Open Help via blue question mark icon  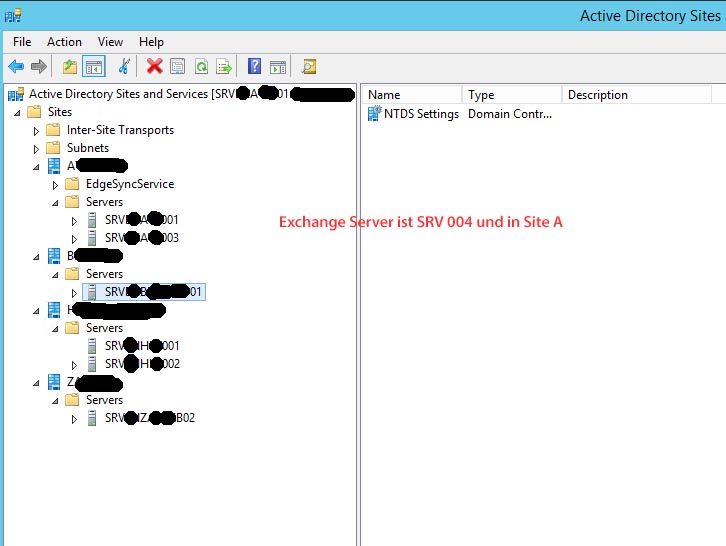click(x=254, y=66)
